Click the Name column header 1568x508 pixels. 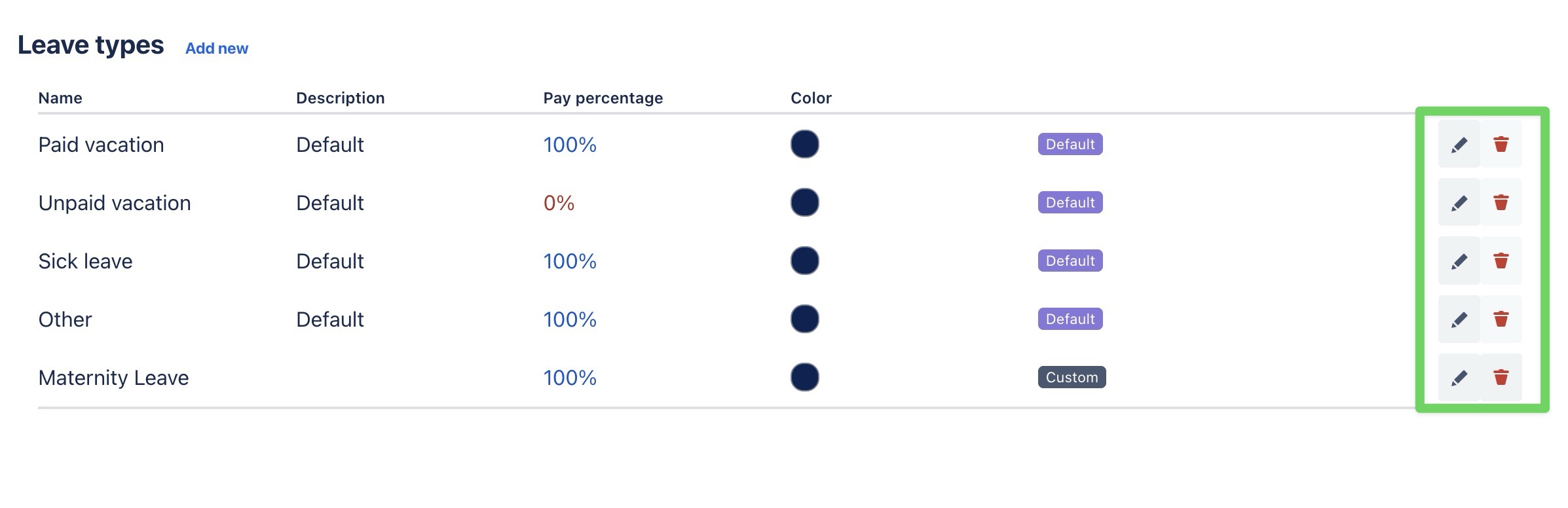pyautogui.click(x=60, y=98)
